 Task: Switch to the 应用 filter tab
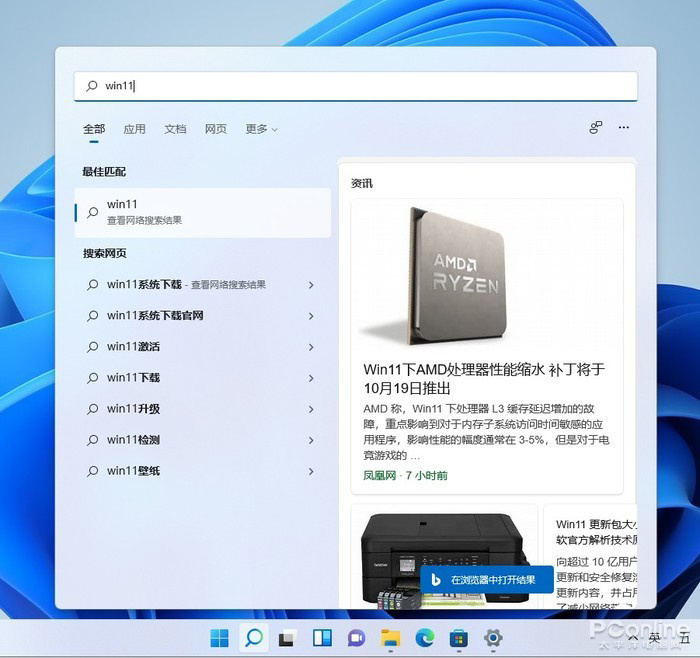[134, 129]
